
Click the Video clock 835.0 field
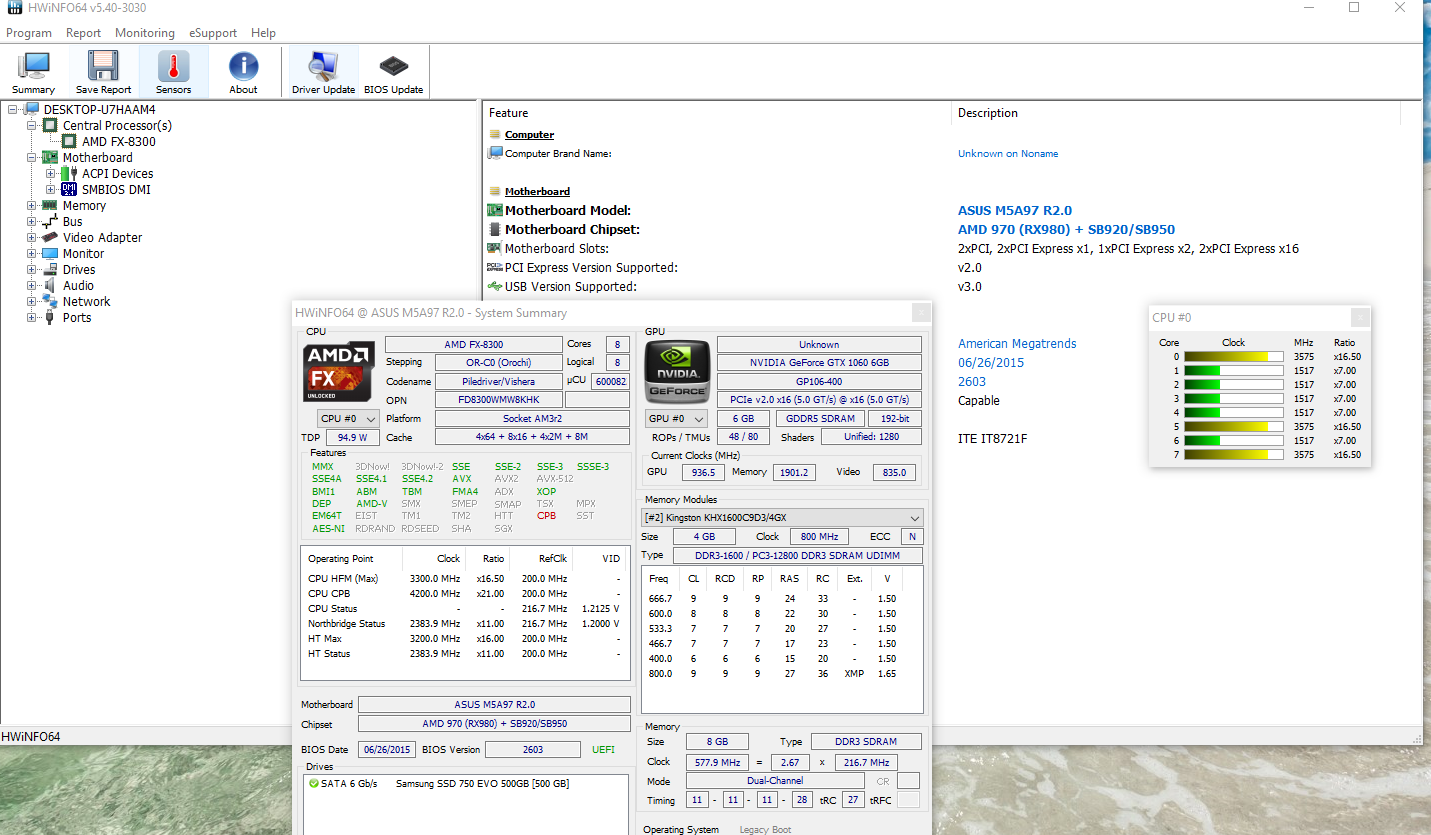894,473
